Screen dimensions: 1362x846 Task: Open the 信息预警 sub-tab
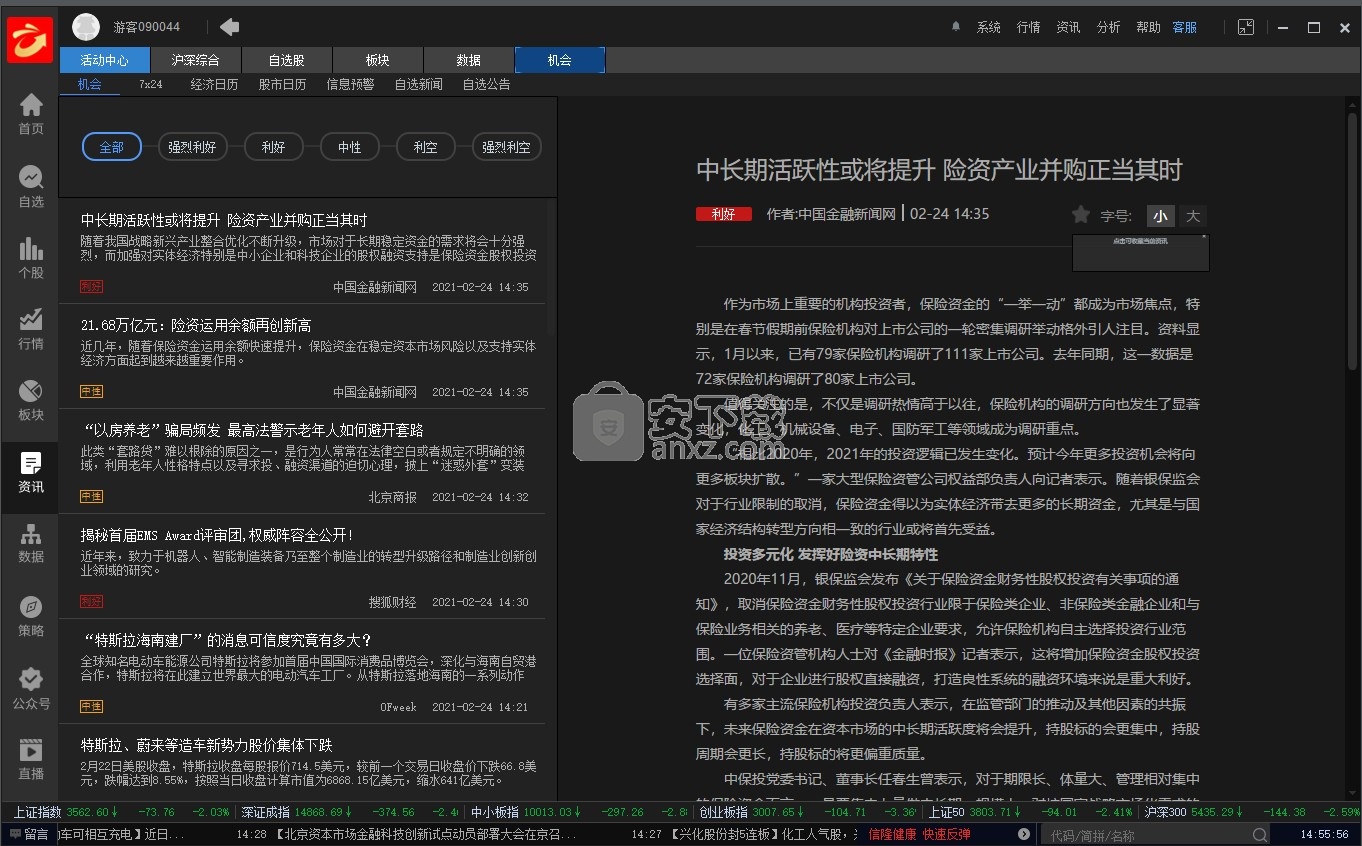pos(350,85)
